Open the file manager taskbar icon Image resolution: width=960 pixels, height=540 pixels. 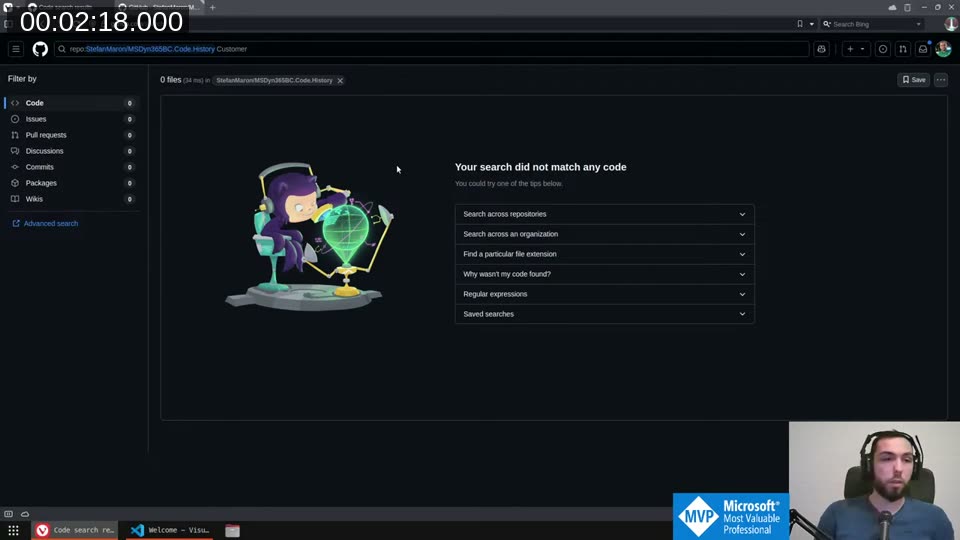click(x=232, y=530)
